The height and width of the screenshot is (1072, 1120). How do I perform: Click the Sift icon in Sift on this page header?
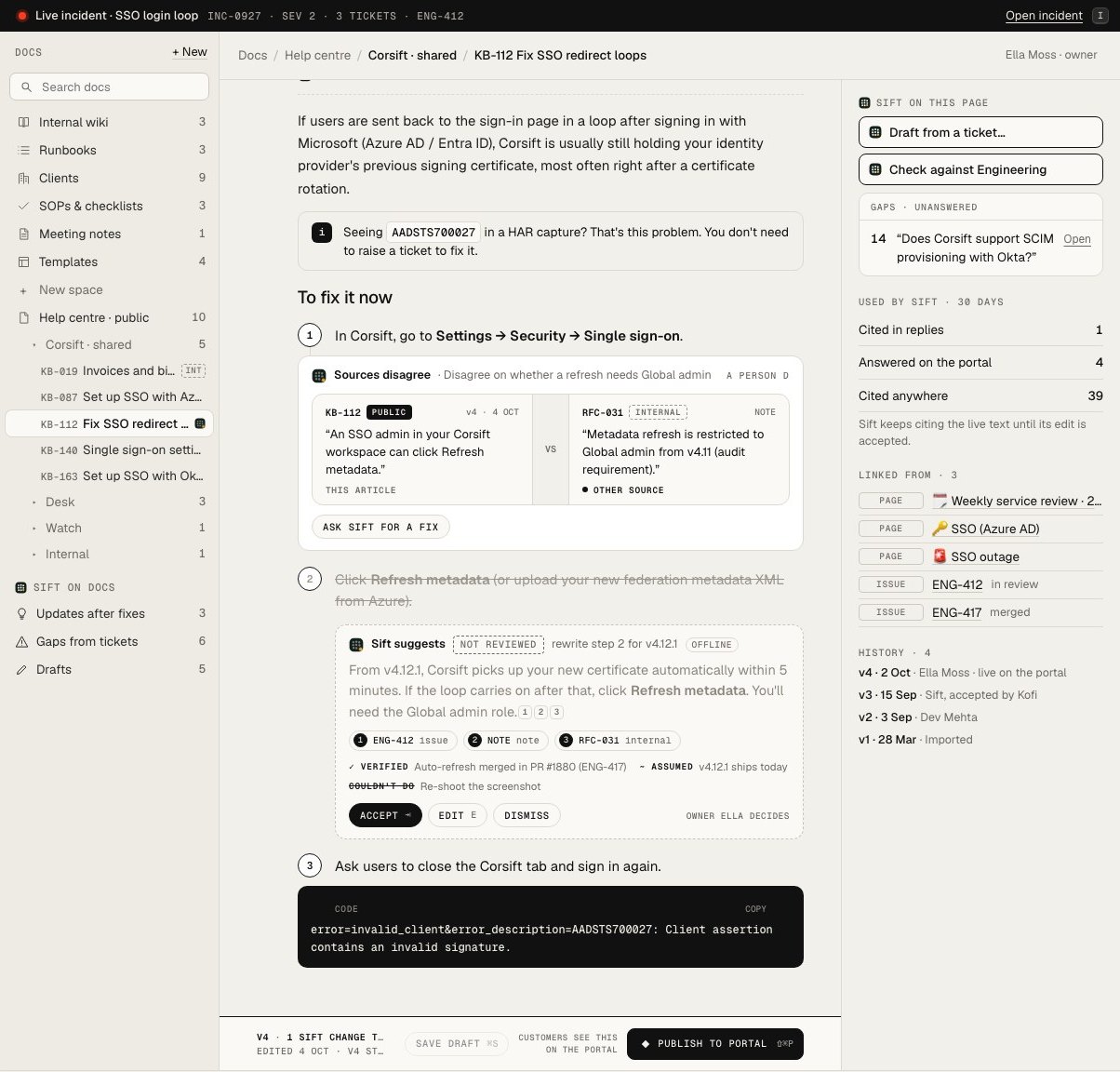click(x=865, y=102)
